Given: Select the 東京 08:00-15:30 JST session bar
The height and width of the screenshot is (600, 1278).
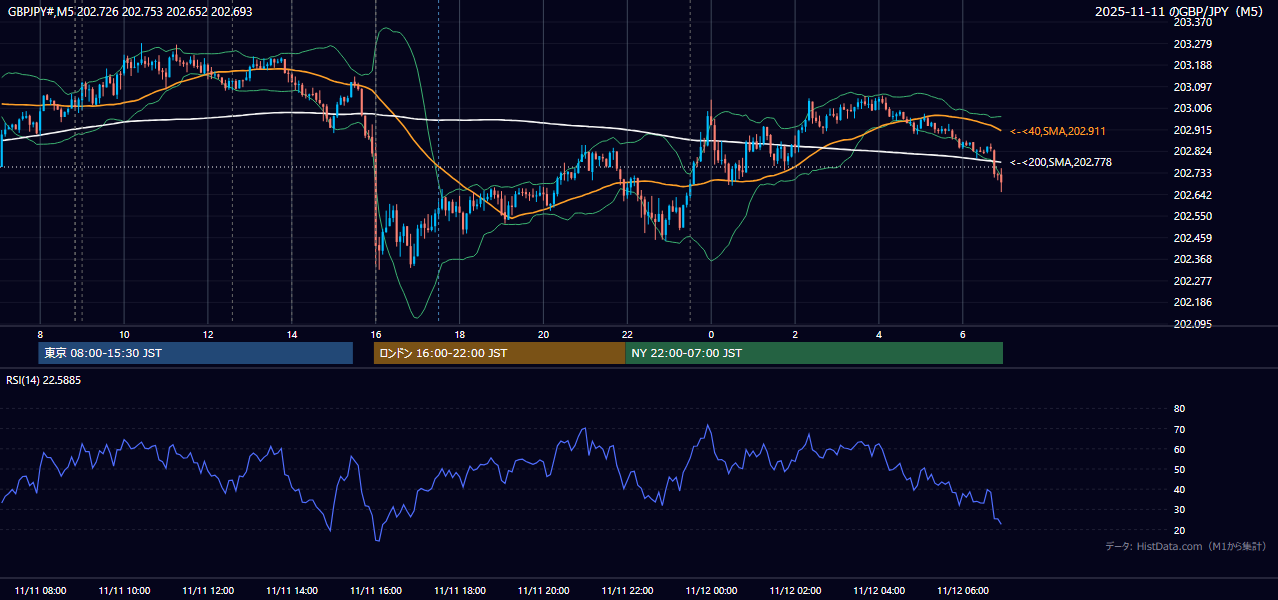Looking at the screenshot, I should point(196,353).
